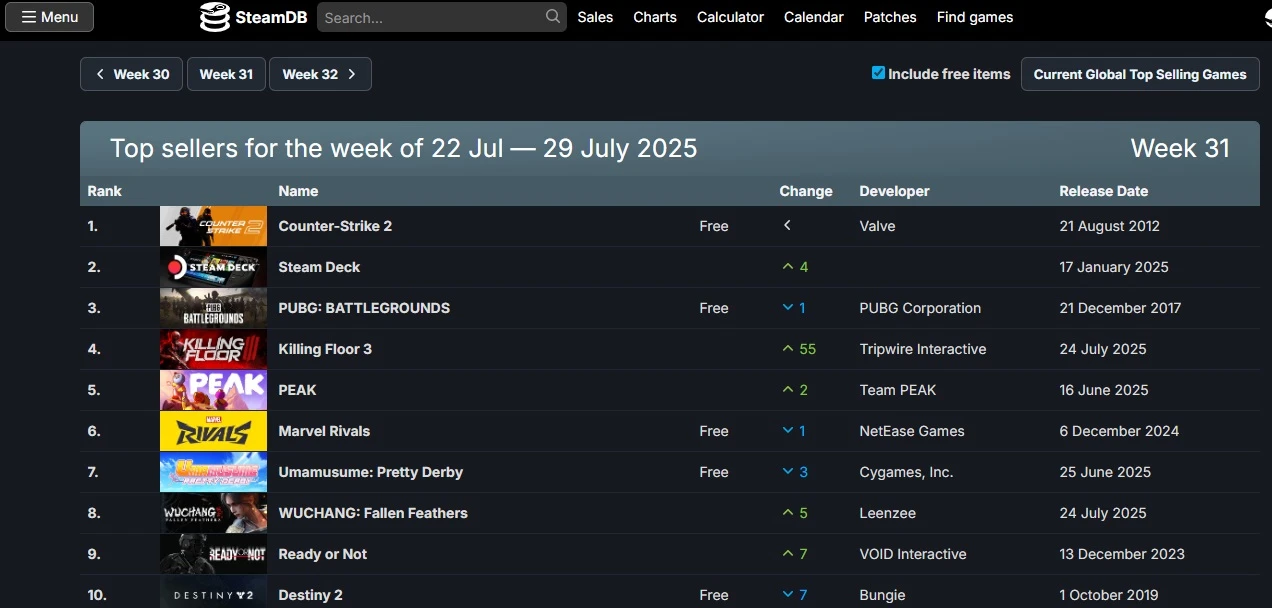The image size is (1272, 608).
Task: Open the Steam Deck name link
Action: click(x=319, y=267)
